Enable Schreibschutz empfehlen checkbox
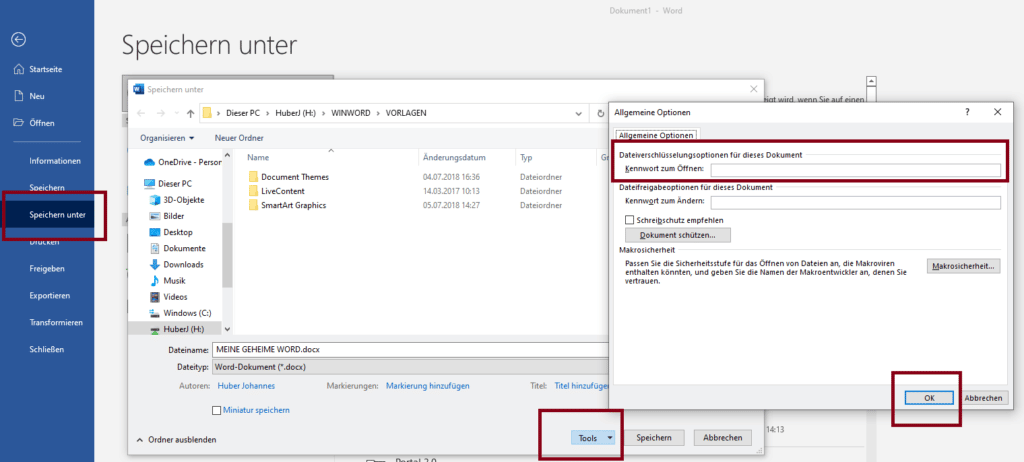Screen dimensions: 1024x462 pos(630,220)
